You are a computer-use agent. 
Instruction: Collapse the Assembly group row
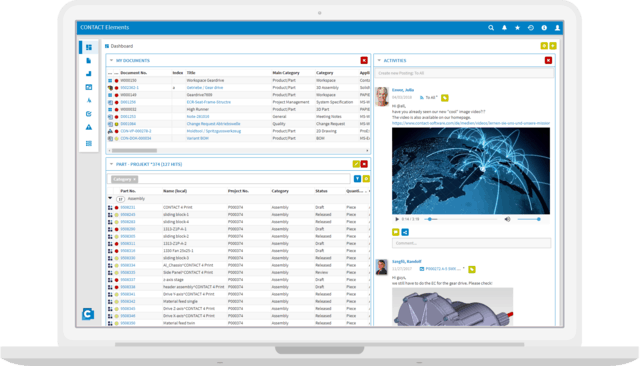(110, 198)
